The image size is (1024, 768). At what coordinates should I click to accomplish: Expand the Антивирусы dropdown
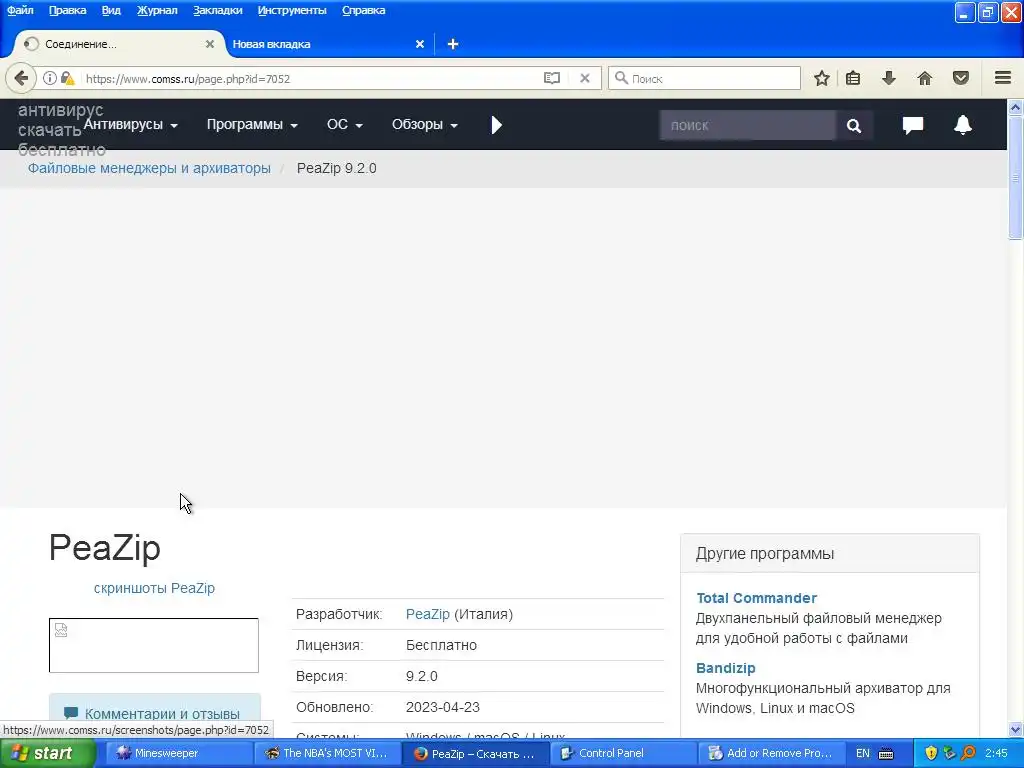coord(131,124)
